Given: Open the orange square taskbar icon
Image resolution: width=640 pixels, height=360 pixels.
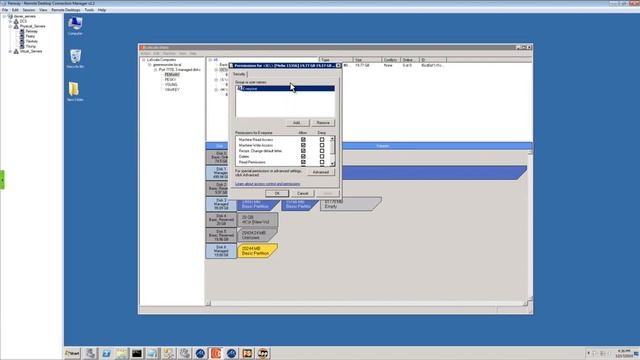Looking at the screenshot, I should tap(247, 353).
